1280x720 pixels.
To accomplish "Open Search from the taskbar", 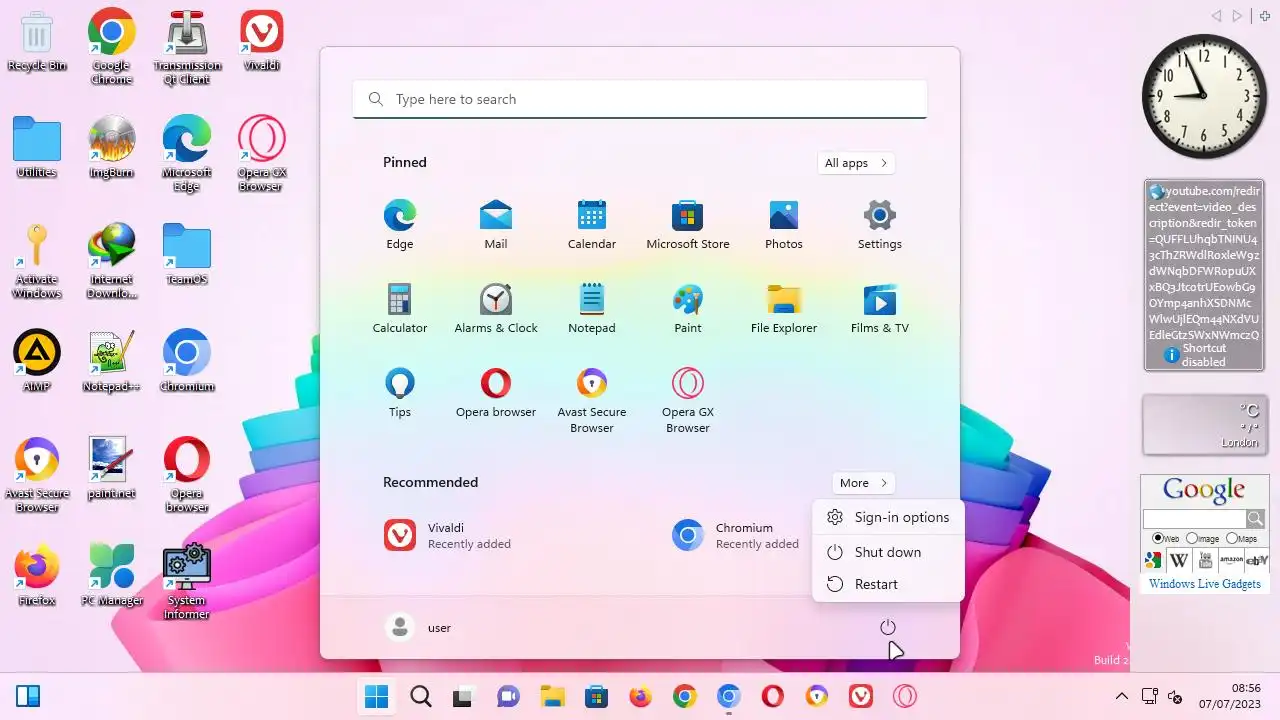I will click(x=421, y=696).
